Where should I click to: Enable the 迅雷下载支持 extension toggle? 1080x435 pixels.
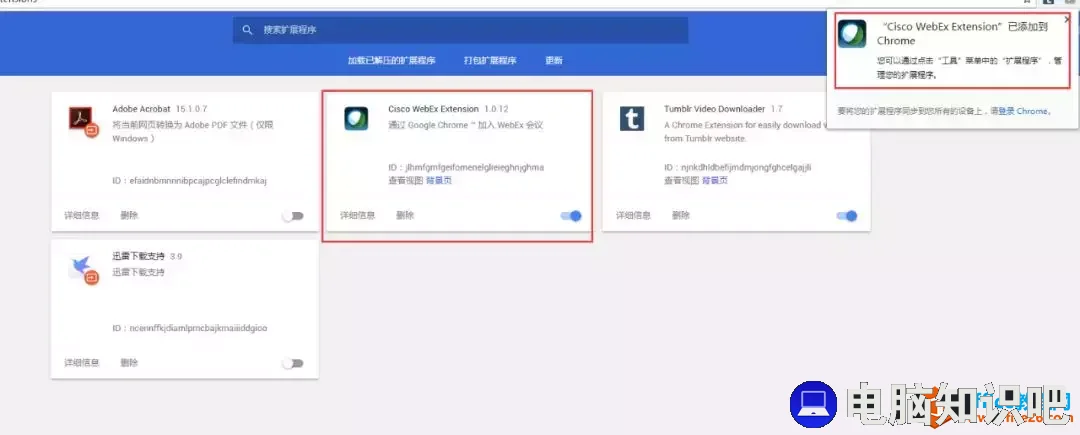click(x=293, y=363)
